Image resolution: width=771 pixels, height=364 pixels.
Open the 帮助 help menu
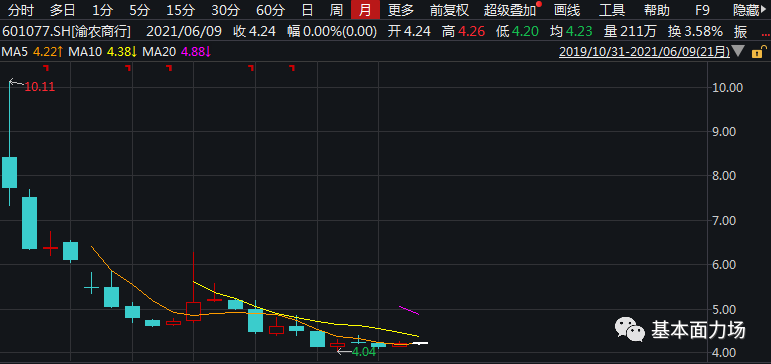pyautogui.click(x=656, y=9)
